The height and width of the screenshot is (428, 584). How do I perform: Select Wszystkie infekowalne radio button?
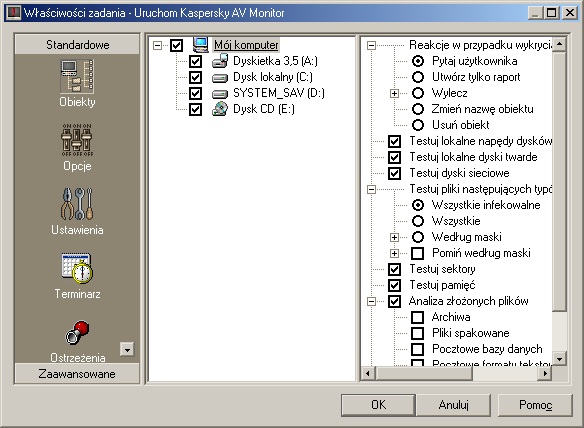pyautogui.click(x=418, y=205)
